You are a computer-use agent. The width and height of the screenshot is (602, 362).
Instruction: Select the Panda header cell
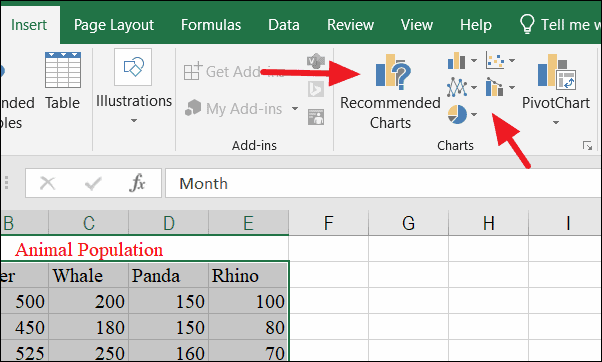[168, 275]
